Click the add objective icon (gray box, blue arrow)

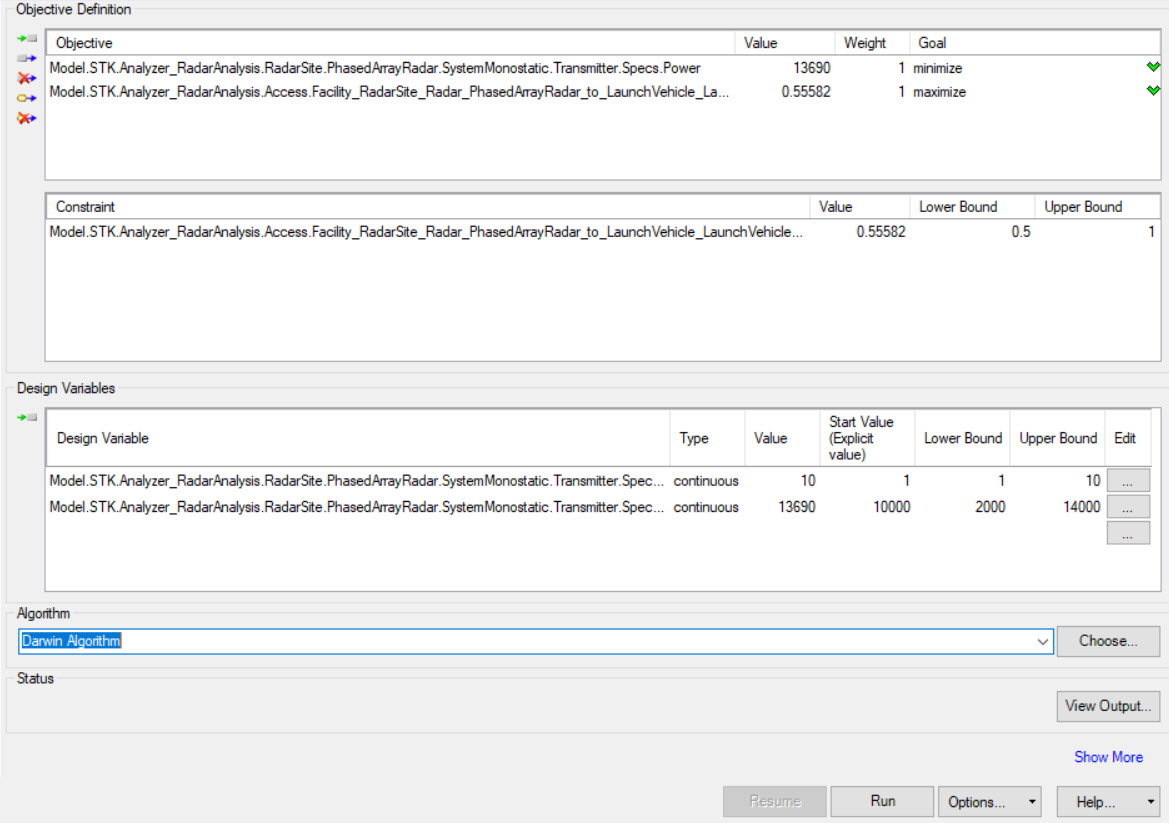(x=27, y=58)
